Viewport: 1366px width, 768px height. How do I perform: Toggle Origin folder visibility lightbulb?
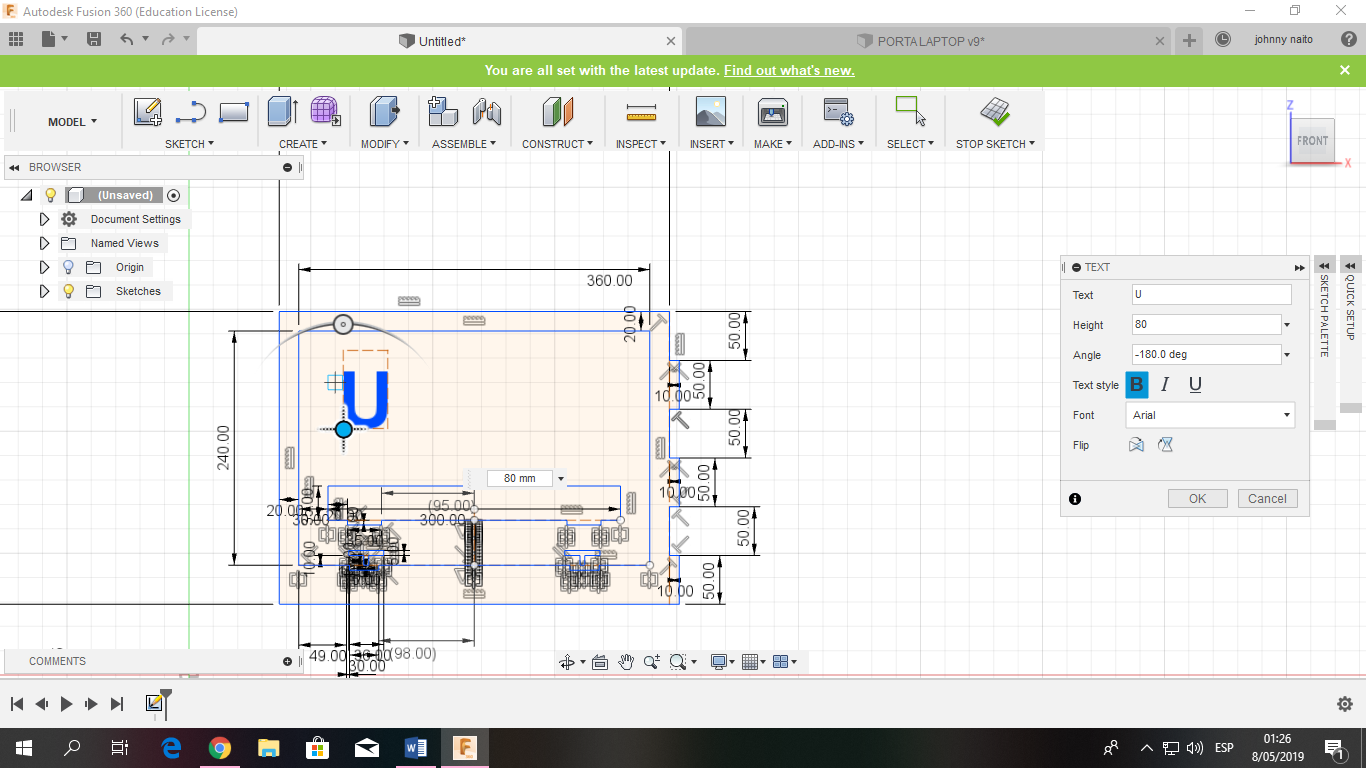[68, 267]
